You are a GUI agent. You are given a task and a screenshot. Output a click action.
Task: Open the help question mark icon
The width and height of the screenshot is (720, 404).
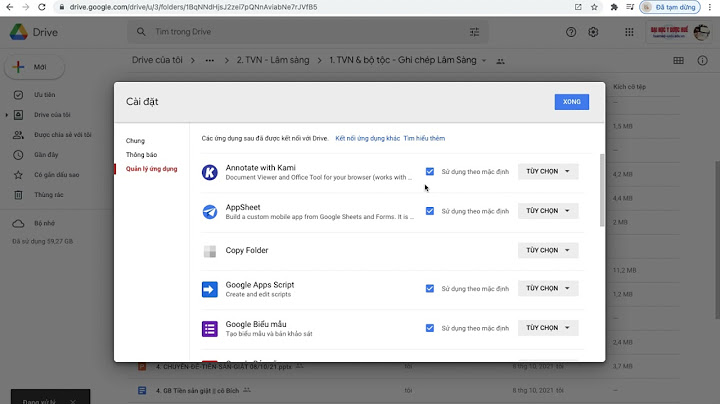tap(571, 32)
